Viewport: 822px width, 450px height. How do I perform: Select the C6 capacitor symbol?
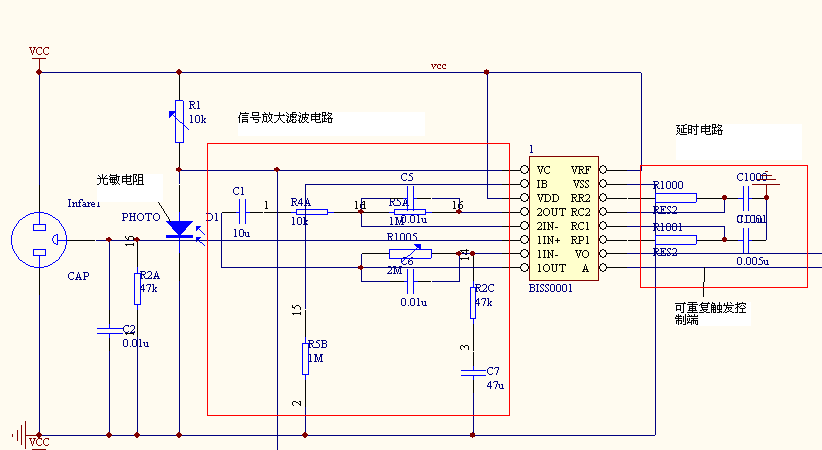[411, 282]
